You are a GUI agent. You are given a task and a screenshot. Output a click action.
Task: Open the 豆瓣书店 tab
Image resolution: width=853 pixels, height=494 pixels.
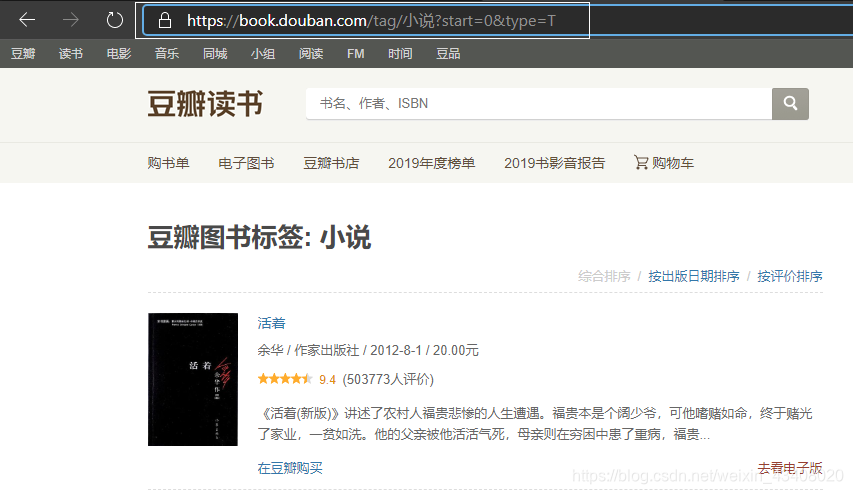pyautogui.click(x=331, y=163)
